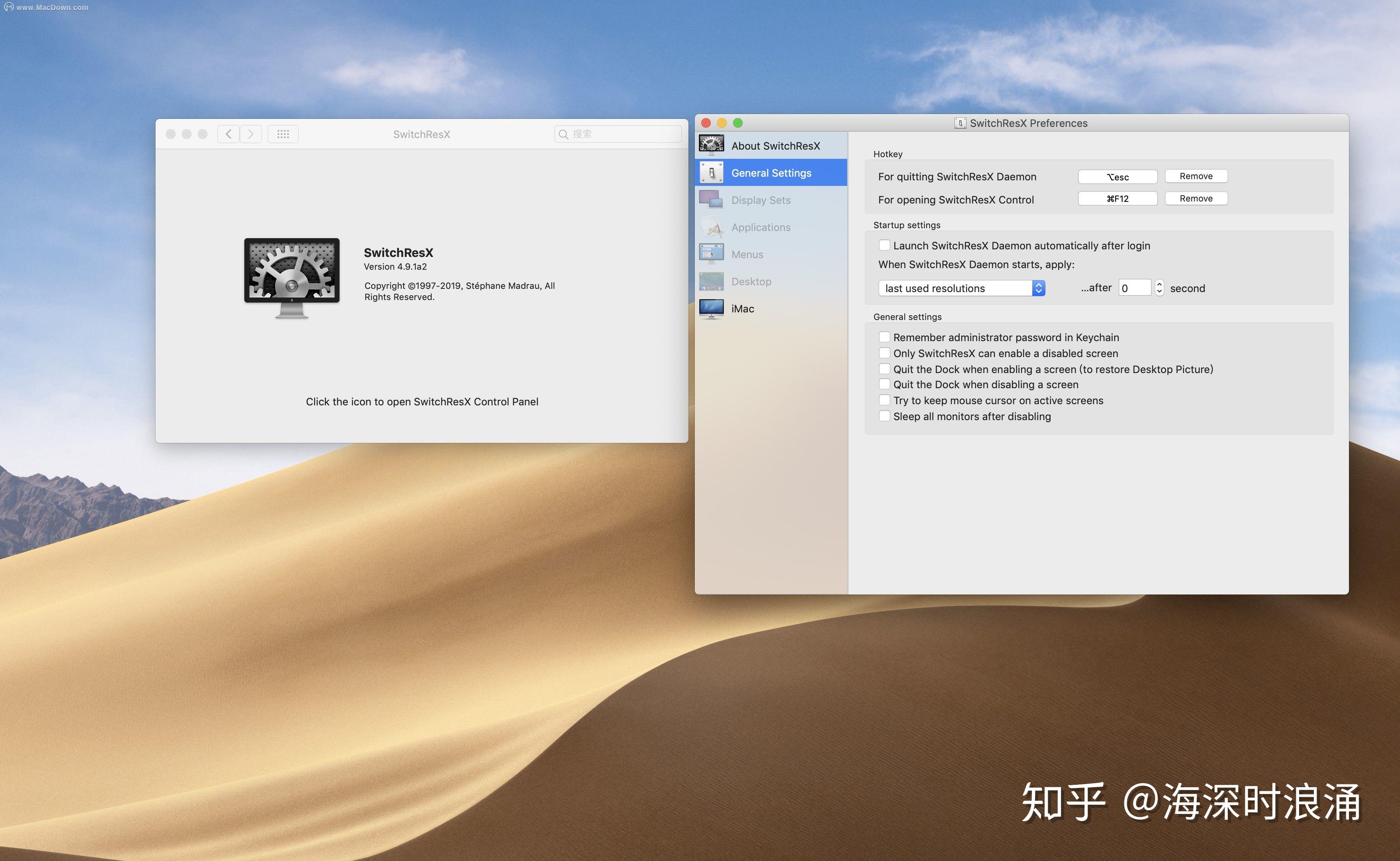Open the Applications settings panel icon
Viewport: 1400px width, 861px height.
click(711, 227)
